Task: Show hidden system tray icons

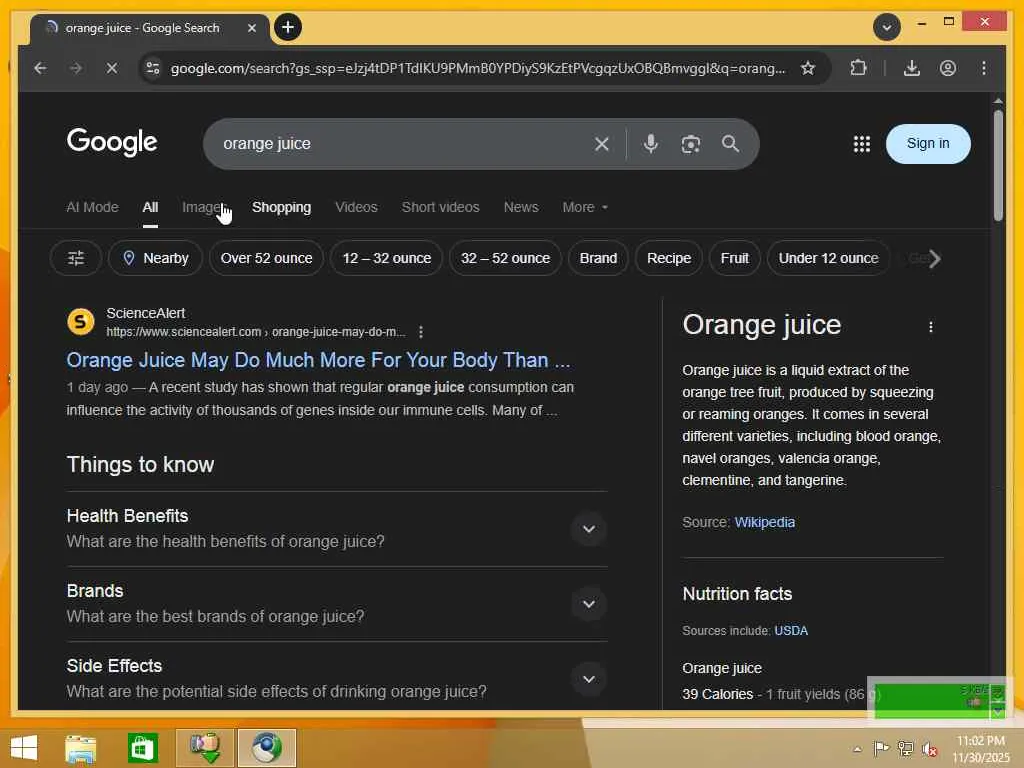Action: coord(857,749)
